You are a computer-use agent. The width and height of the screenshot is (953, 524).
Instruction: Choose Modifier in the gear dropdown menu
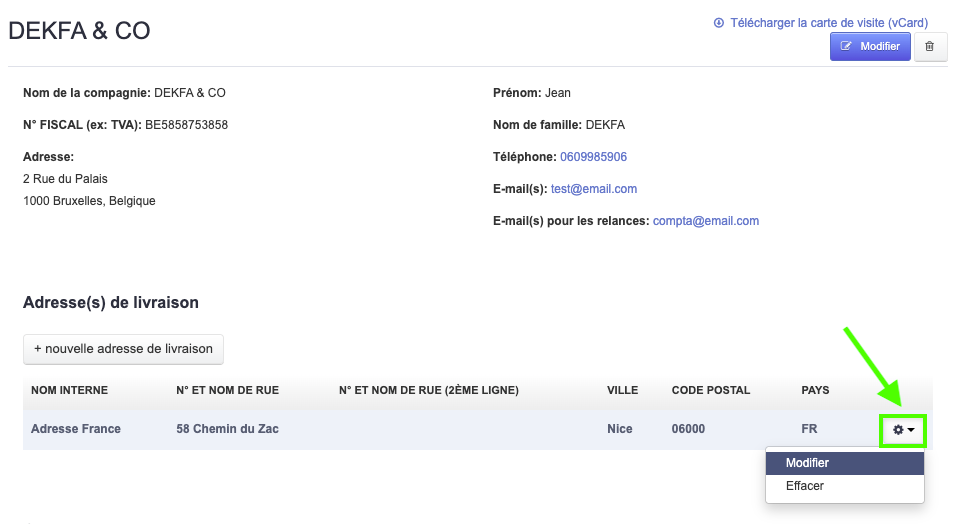pos(808,463)
